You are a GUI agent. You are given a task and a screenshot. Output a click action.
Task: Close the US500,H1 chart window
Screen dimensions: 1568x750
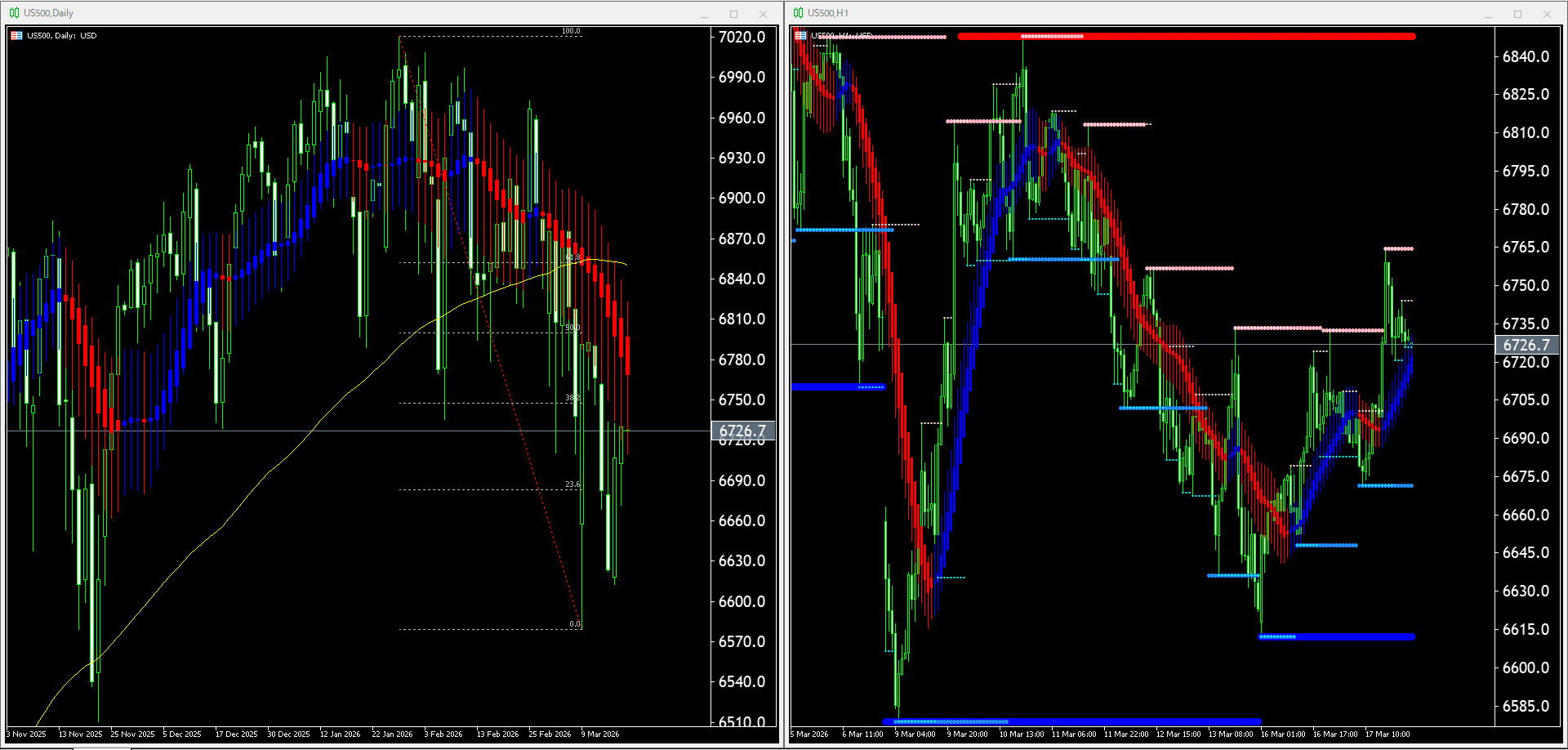point(1547,14)
